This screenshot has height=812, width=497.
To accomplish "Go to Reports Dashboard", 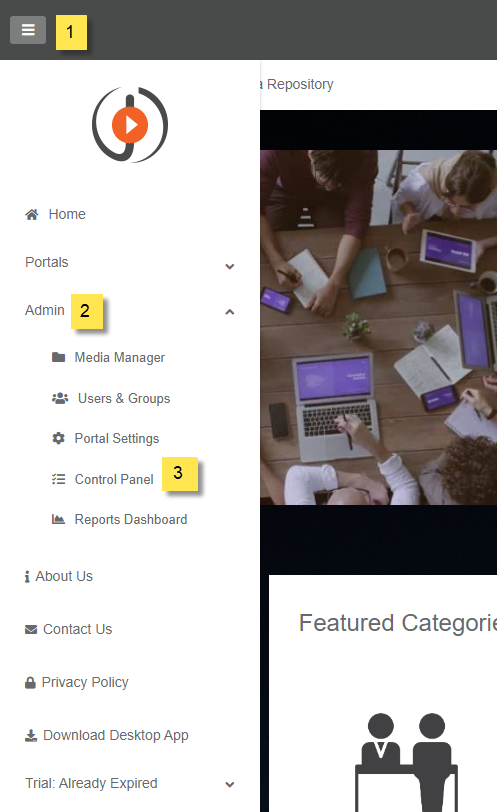I will pos(131,519).
